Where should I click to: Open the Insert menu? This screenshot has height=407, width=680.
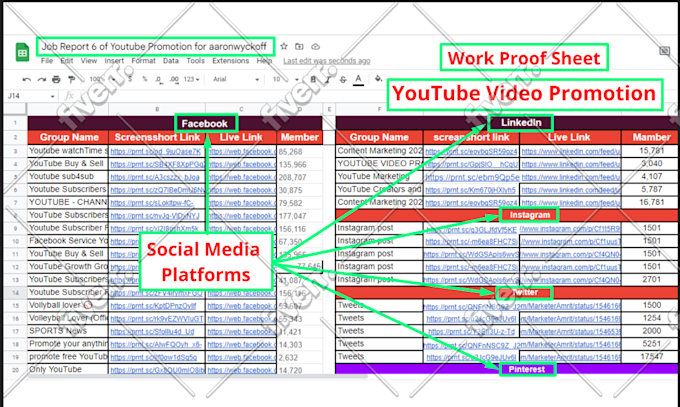pos(114,61)
